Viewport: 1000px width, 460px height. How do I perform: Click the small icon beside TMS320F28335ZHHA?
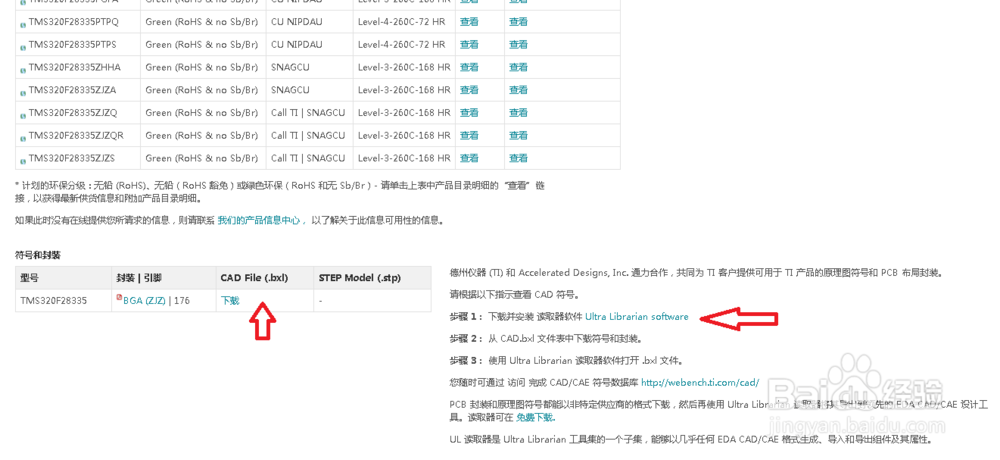pyautogui.click(x=24, y=70)
